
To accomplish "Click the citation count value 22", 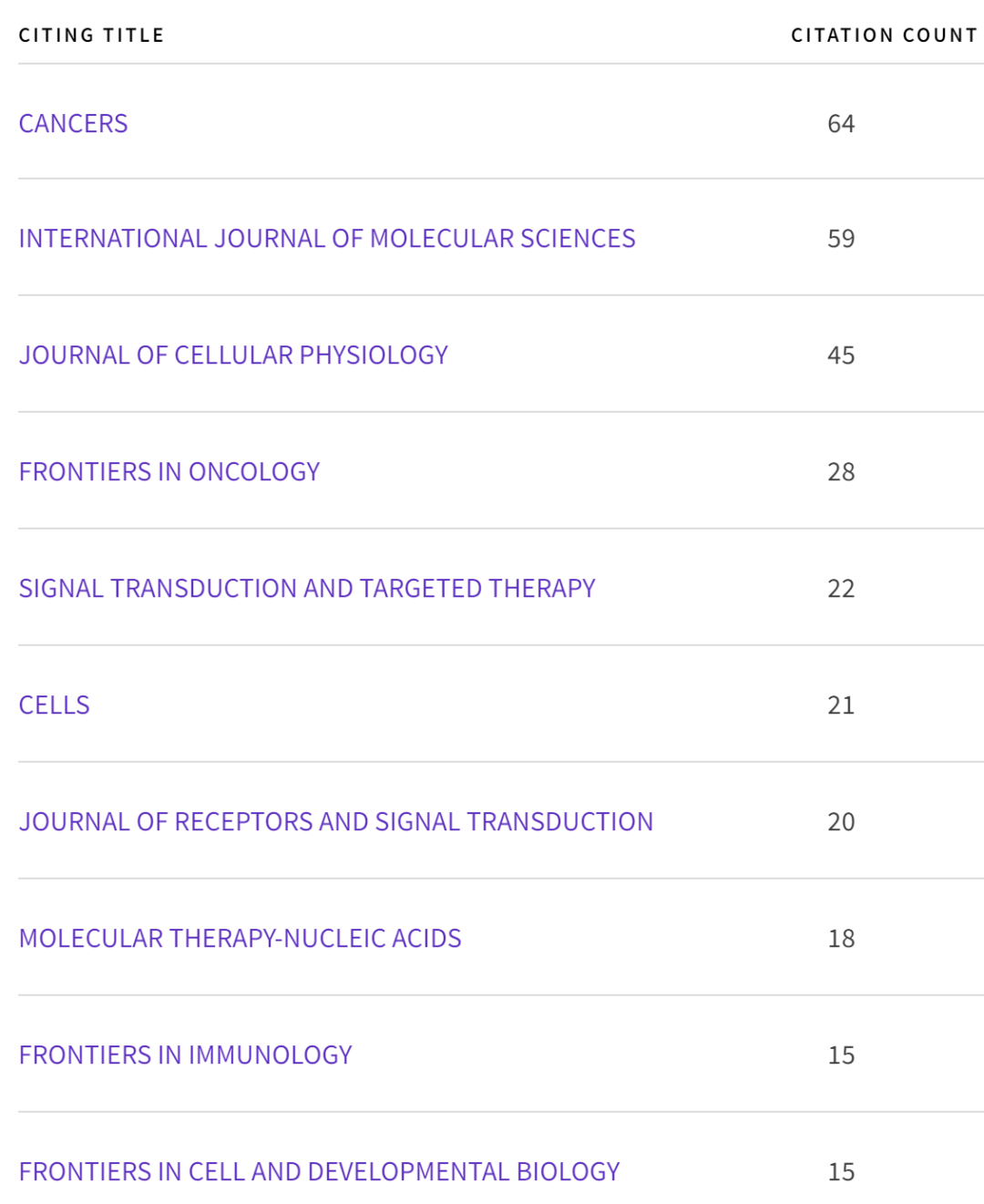I will (x=841, y=588).
